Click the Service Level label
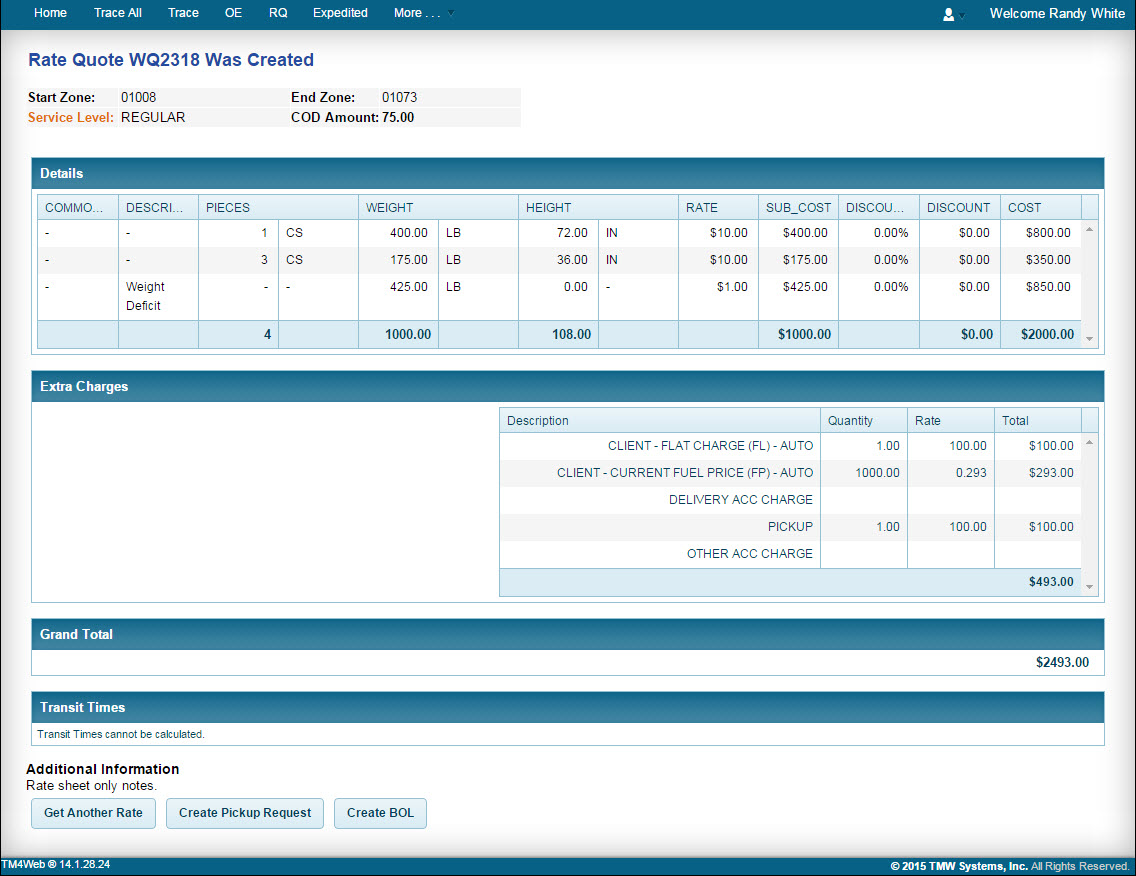 (x=71, y=117)
